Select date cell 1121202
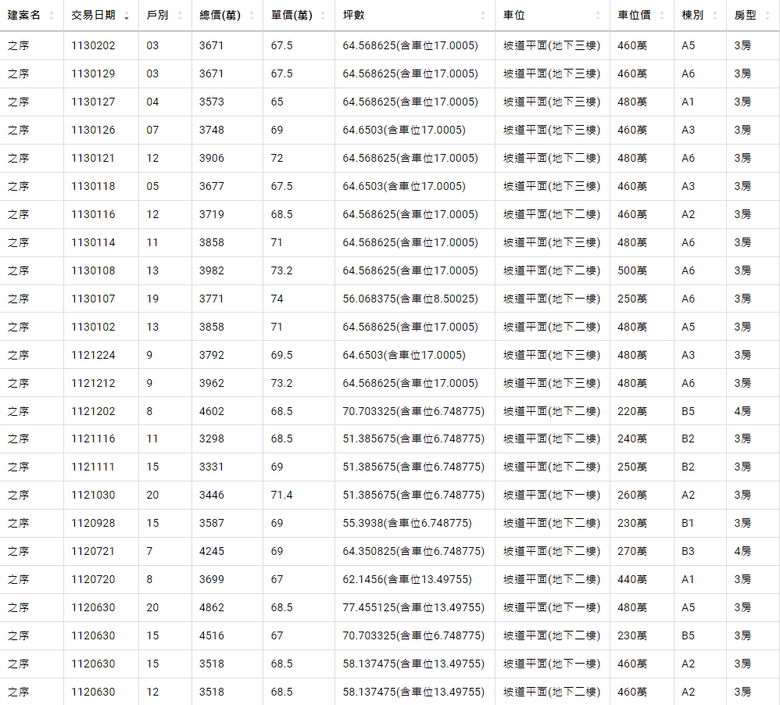 (x=93, y=411)
